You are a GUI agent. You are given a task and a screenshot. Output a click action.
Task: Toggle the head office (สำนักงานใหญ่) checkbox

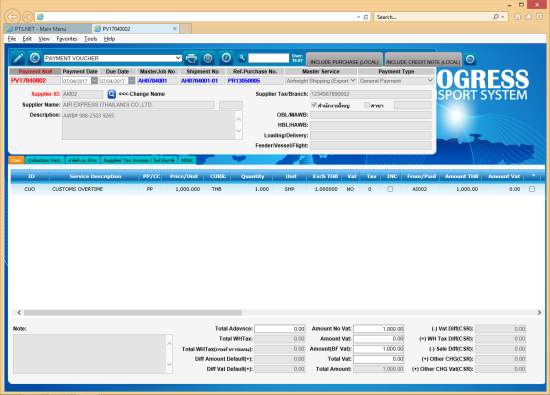click(x=314, y=105)
